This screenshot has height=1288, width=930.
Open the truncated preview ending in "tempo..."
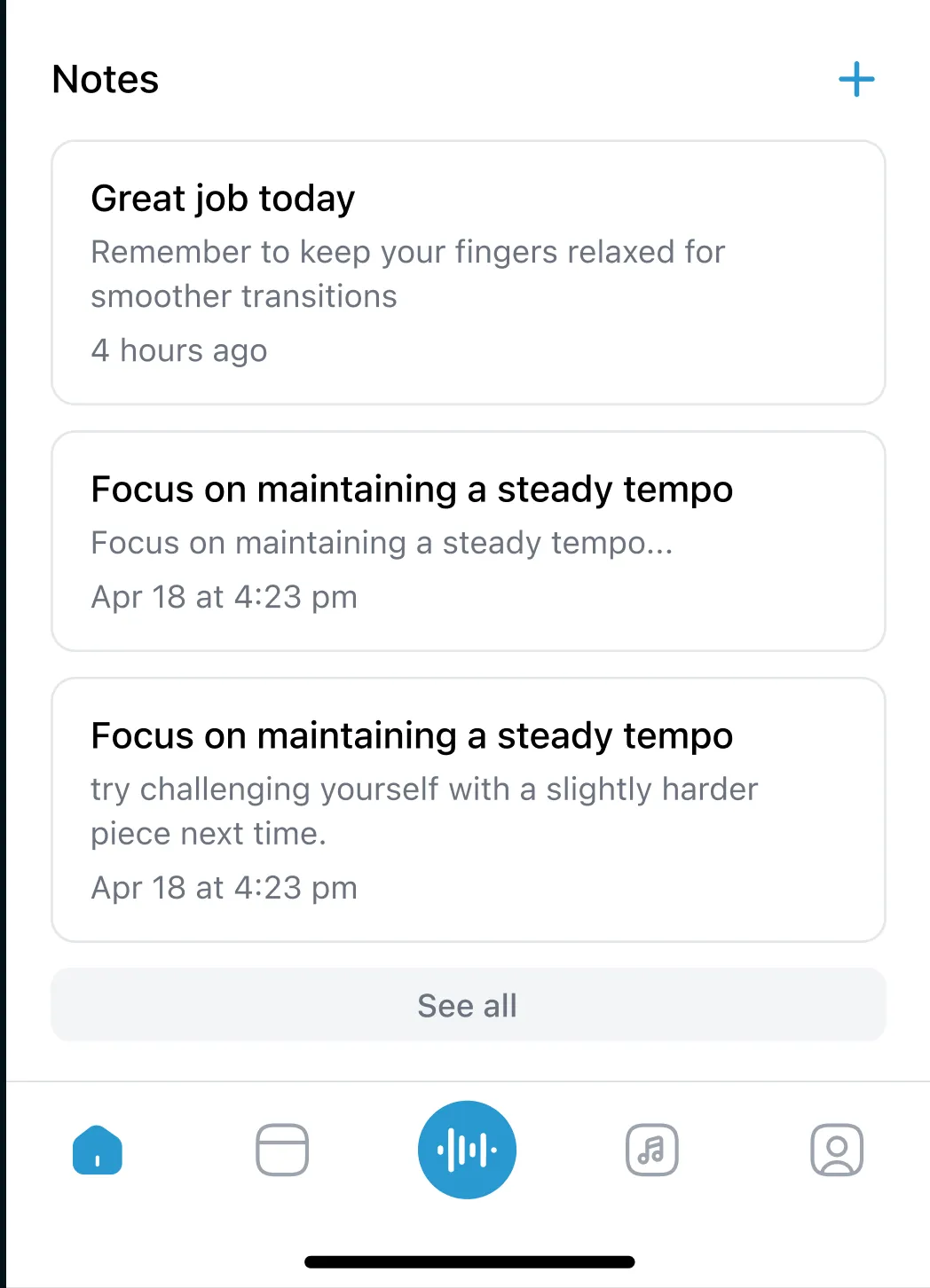[382, 543]
